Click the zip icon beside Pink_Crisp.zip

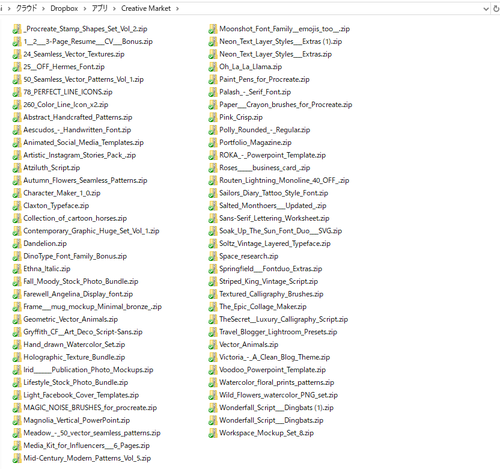[x=213, y=117]
